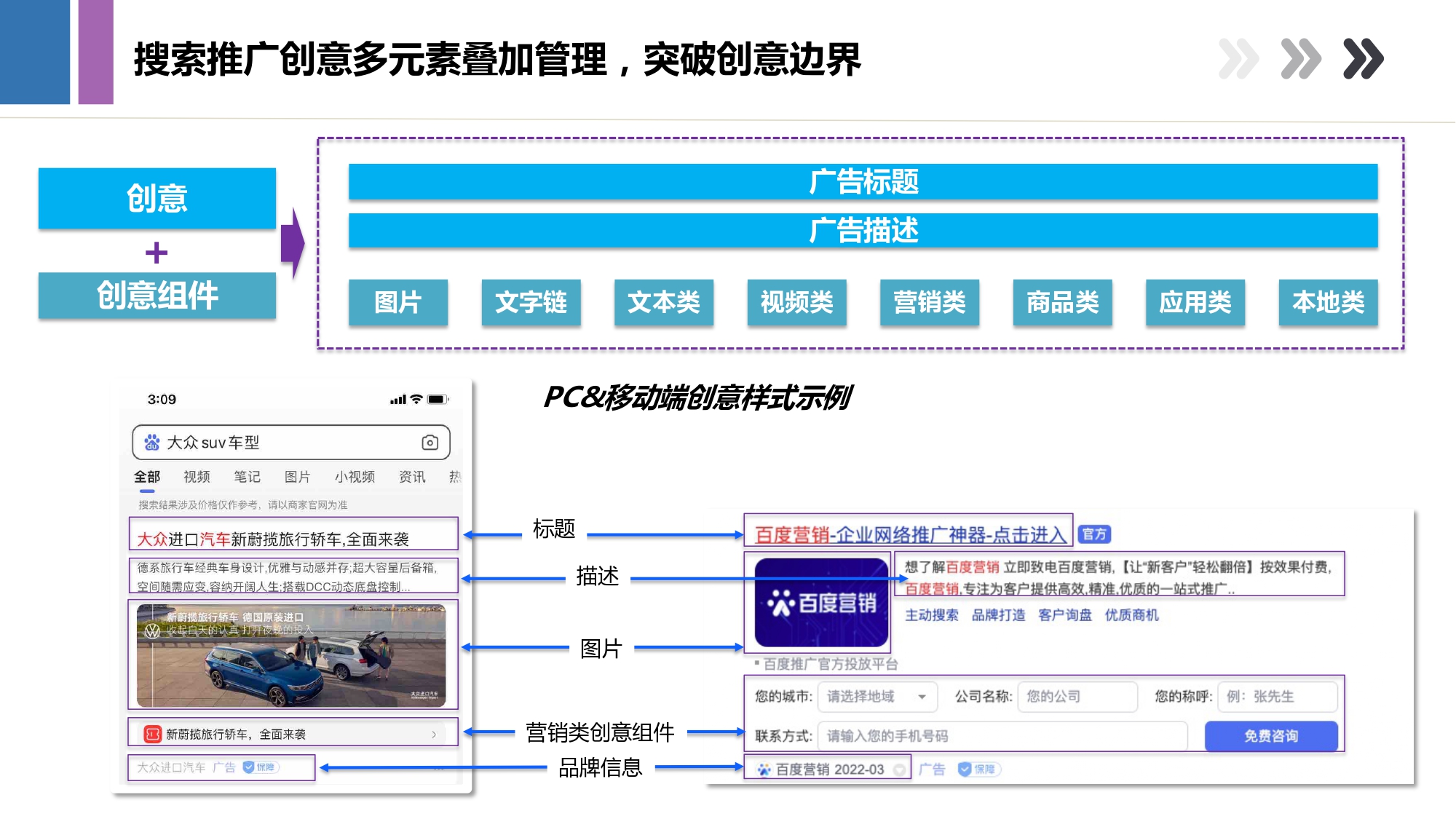Image resolution: width=1456 pixels, height=819 pixels.
Task: Click the camera icon in search bar
Action: [x=430, y=443]
